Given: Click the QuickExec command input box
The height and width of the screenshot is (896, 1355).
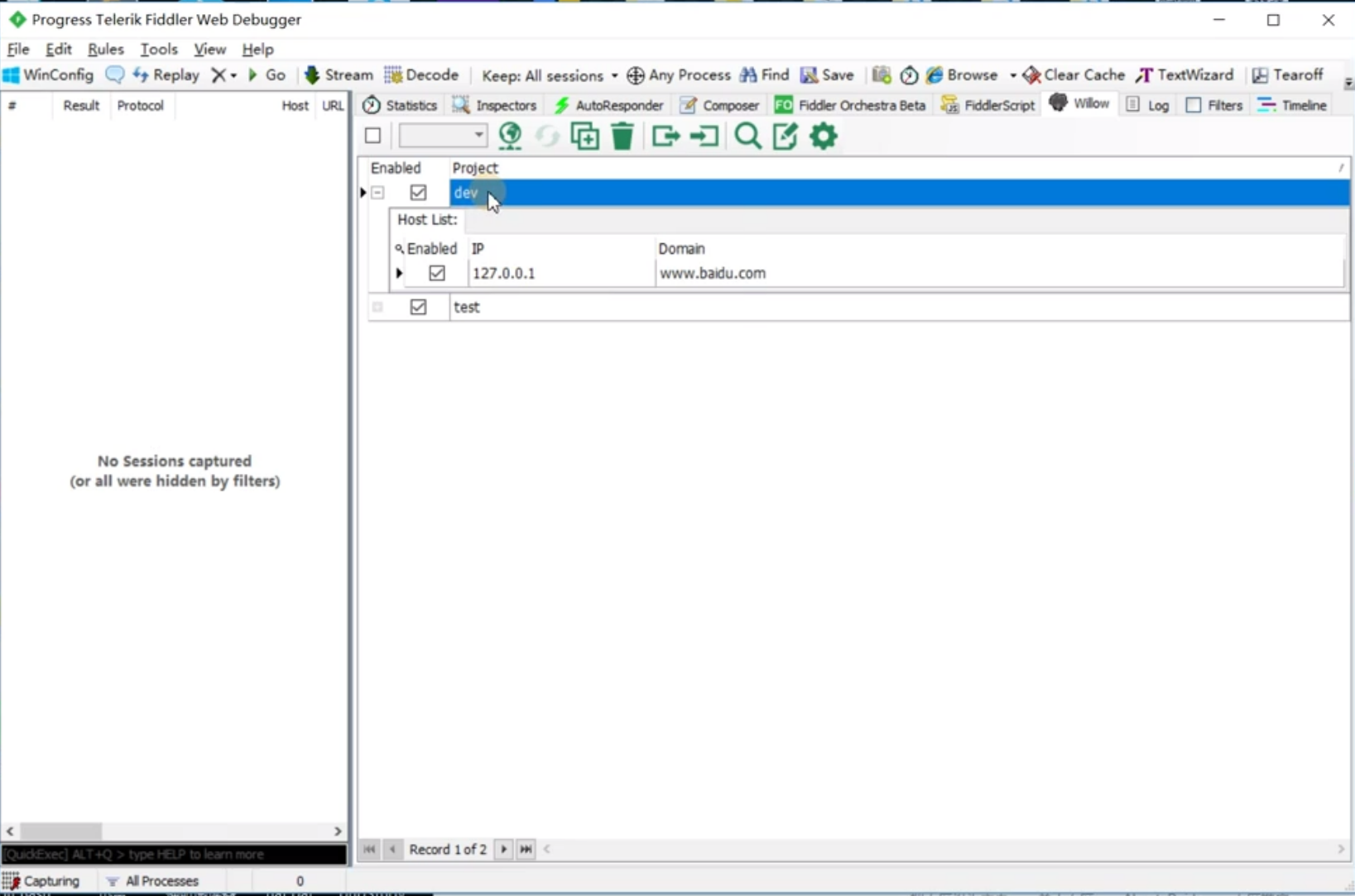Looking at the screenshot, I should coord(174,854).
